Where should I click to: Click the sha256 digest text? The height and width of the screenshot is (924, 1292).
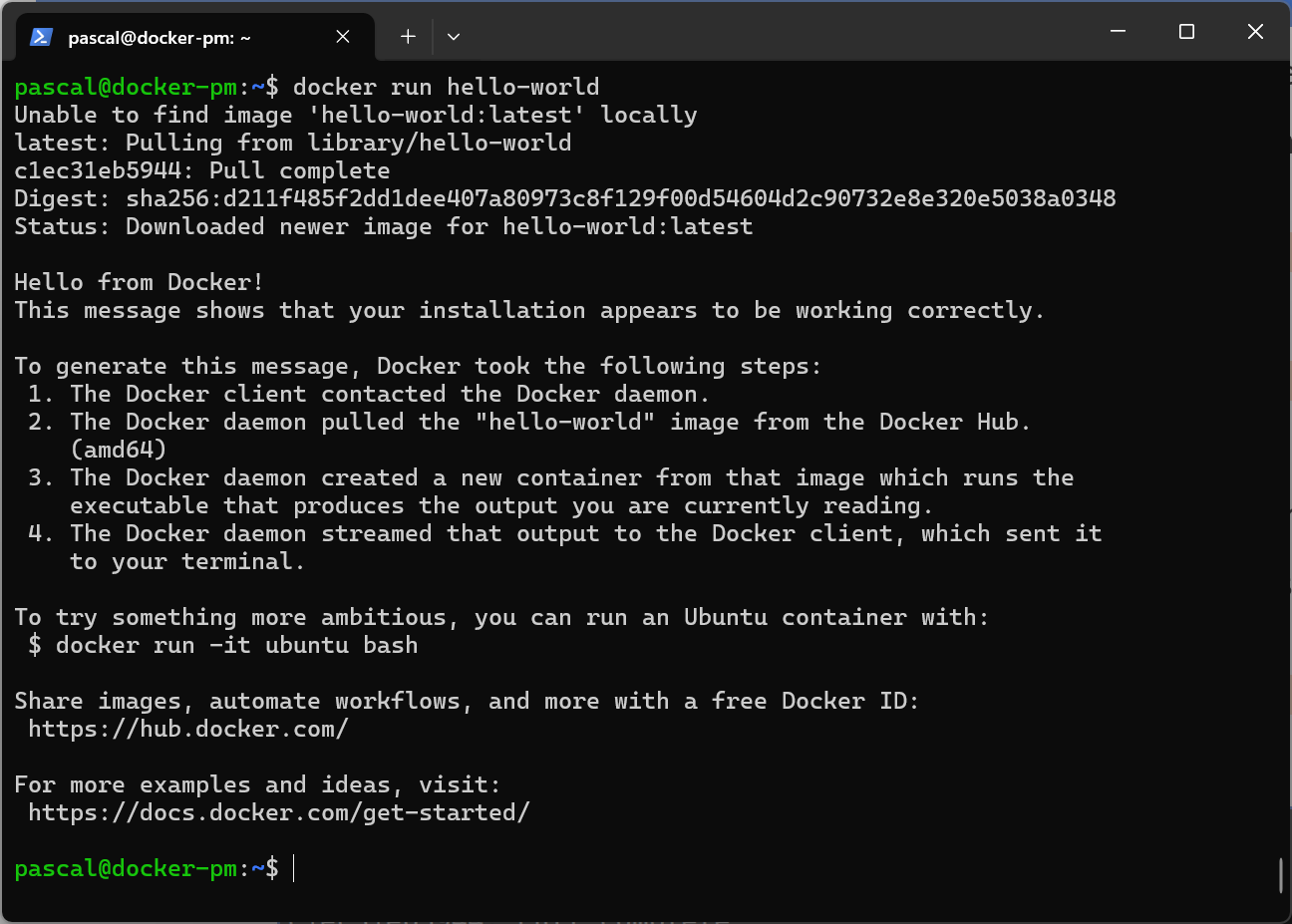click(621, 198)
